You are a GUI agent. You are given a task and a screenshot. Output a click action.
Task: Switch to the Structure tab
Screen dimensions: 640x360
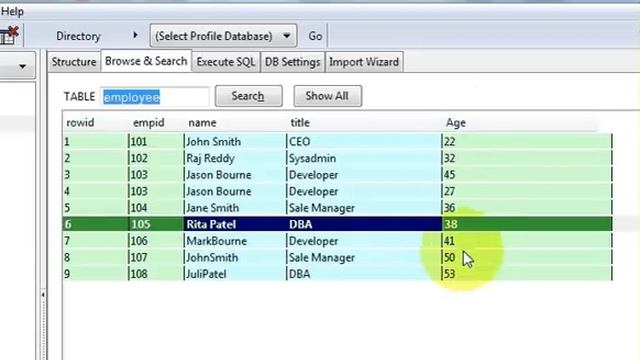pyautogui.click(x=74, y=62)
